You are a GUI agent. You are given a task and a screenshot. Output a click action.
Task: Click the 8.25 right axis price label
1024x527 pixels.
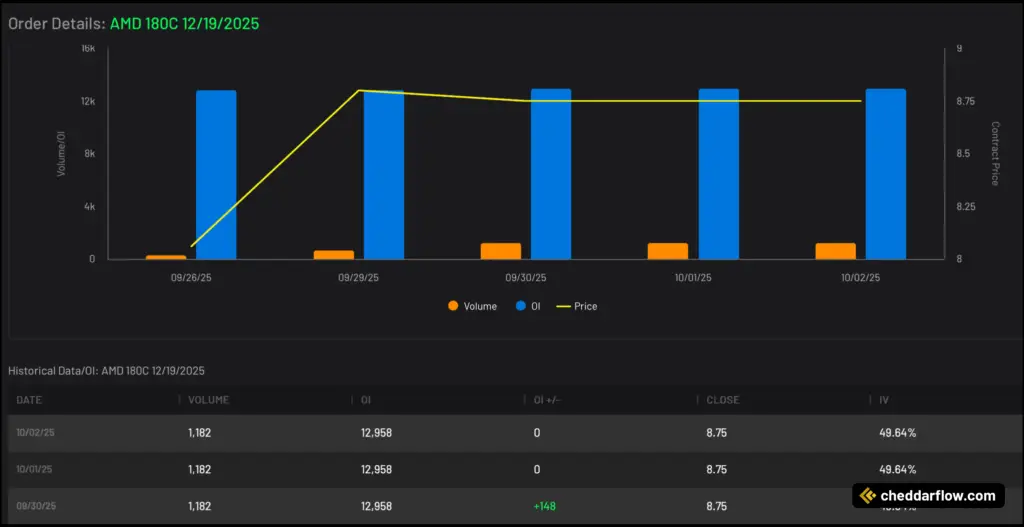pyautogui.click(x=966, y=206)
